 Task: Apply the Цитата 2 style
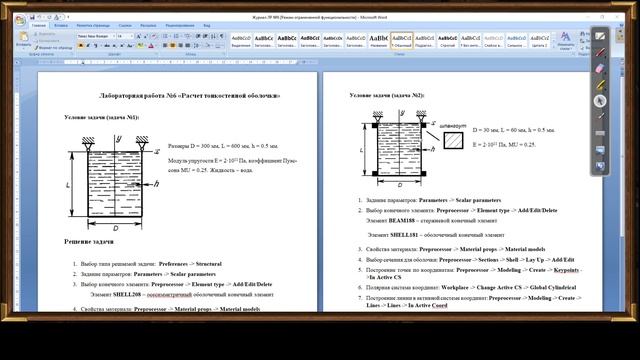pyautogui.click(x=539, y=40)
